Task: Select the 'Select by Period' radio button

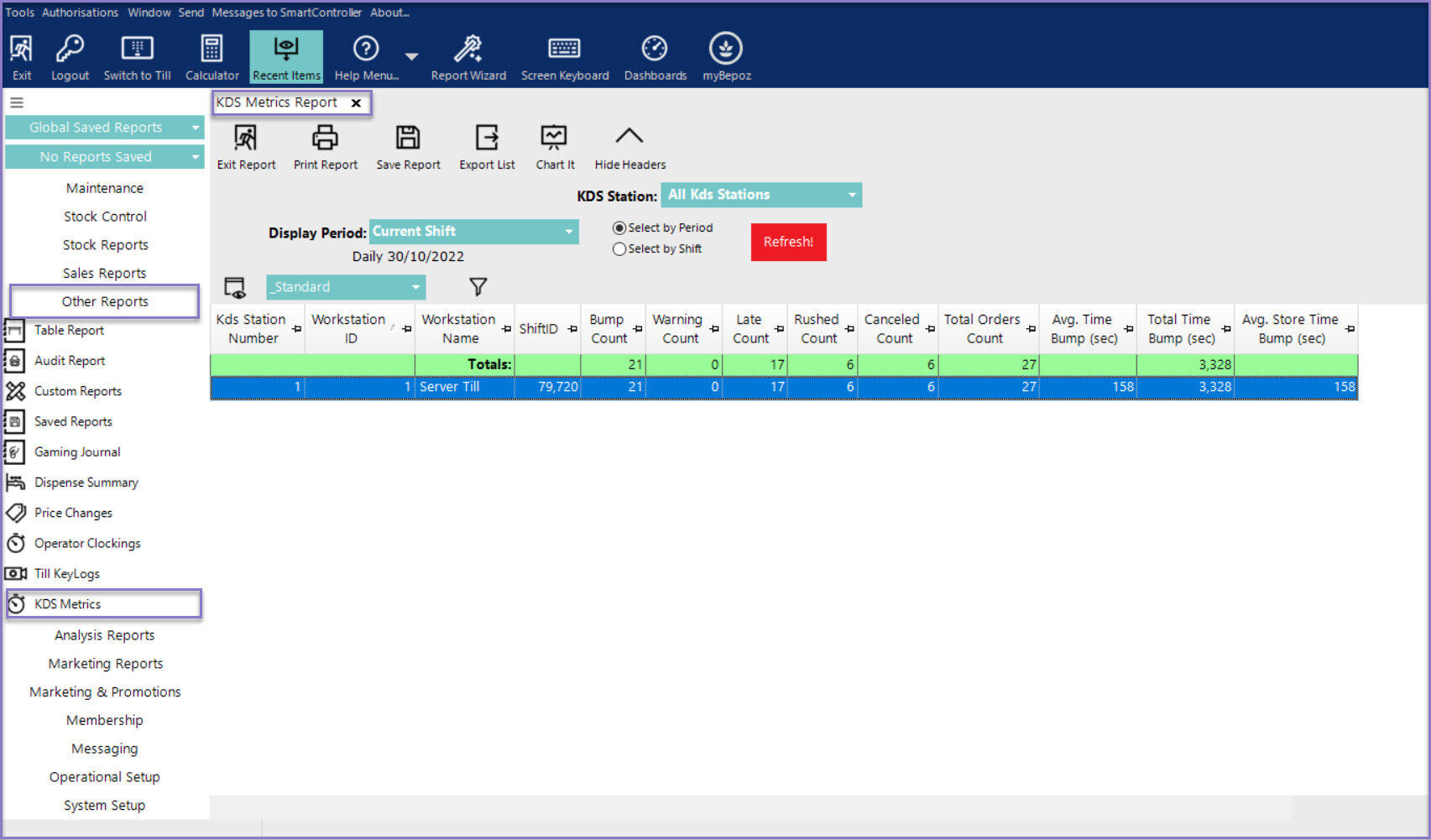Action: [619, 228]
